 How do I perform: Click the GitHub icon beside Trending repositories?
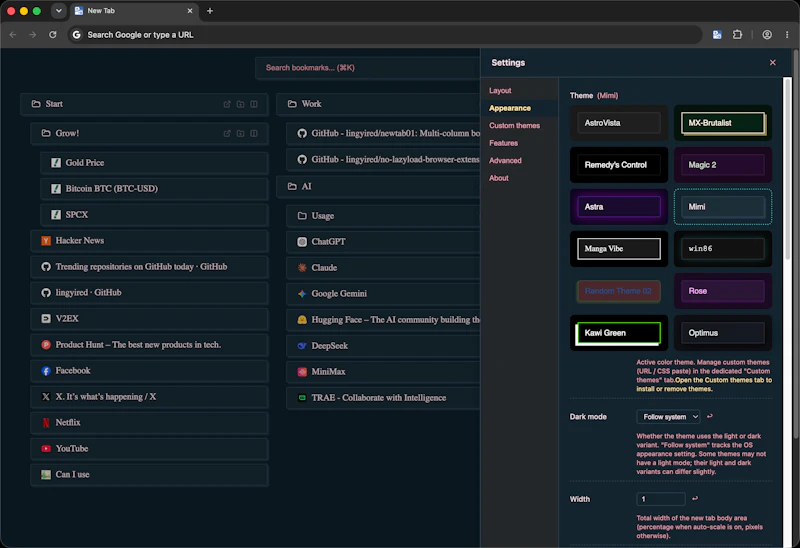(x=46, y=267)
